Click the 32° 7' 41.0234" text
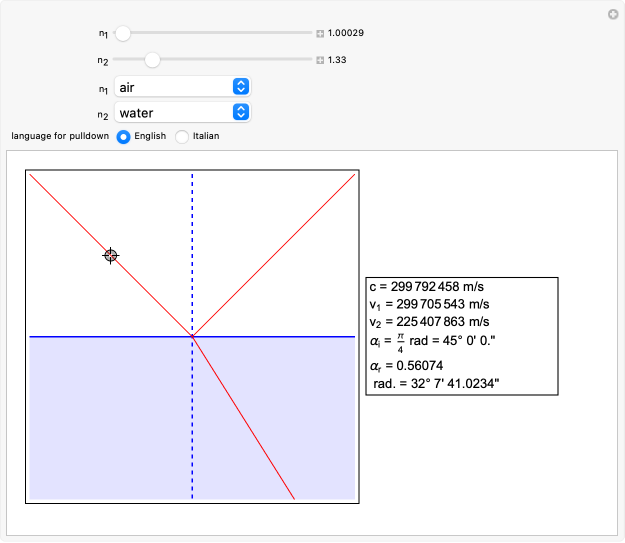 (x=455, y=384)
